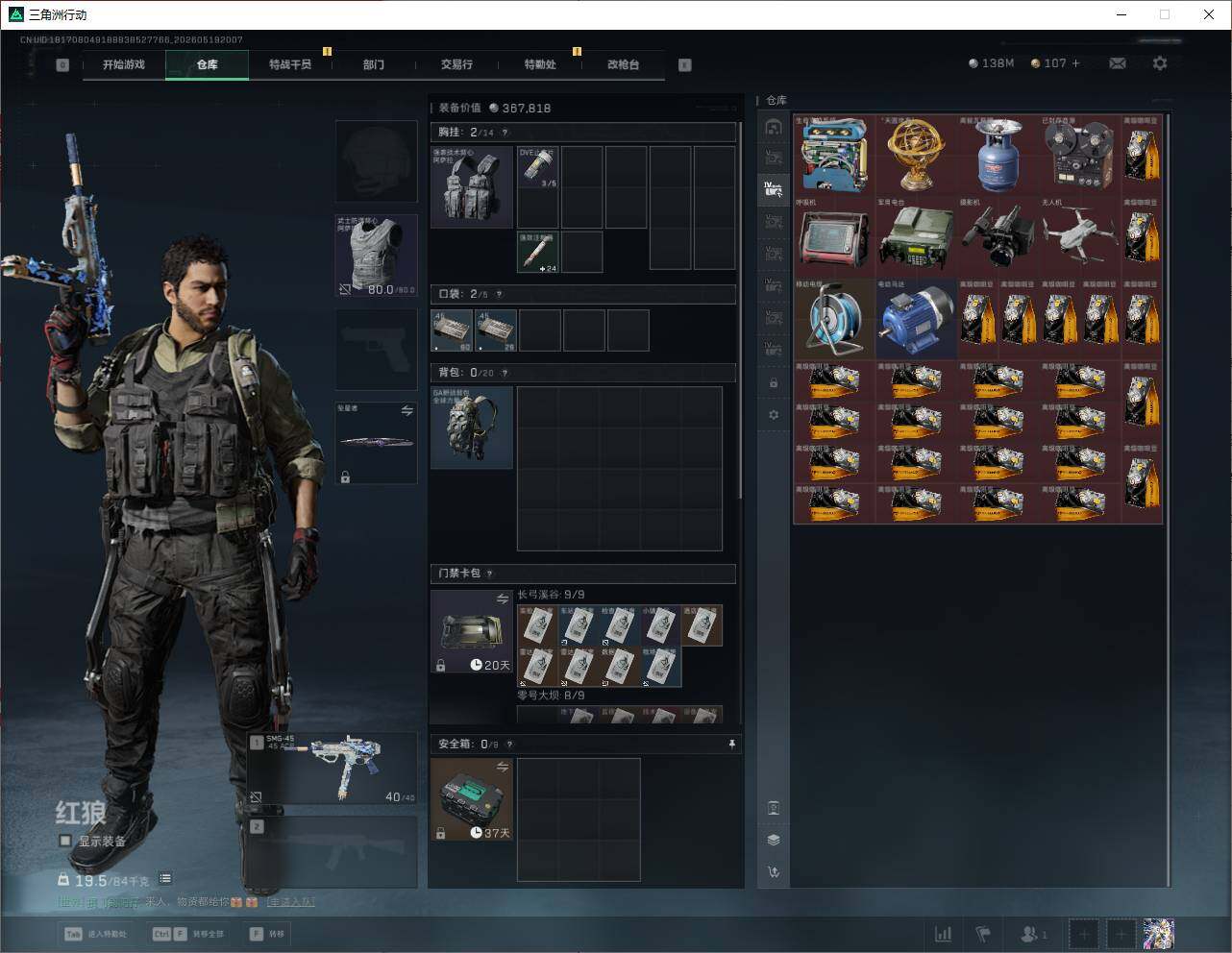Select the blue gas tank item
This screenshot has height=953, width=1232.
click(x=998, y=156)
